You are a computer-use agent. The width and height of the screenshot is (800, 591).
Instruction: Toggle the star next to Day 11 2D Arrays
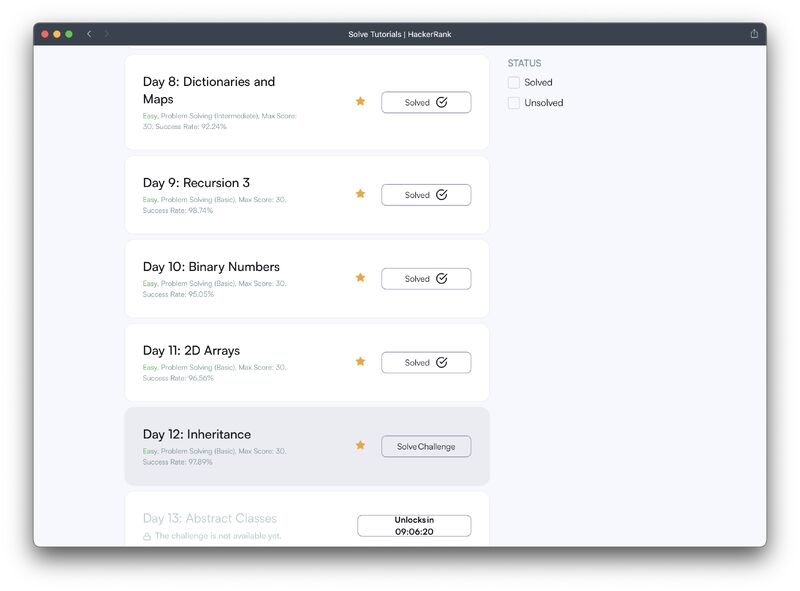coord(360,361)
